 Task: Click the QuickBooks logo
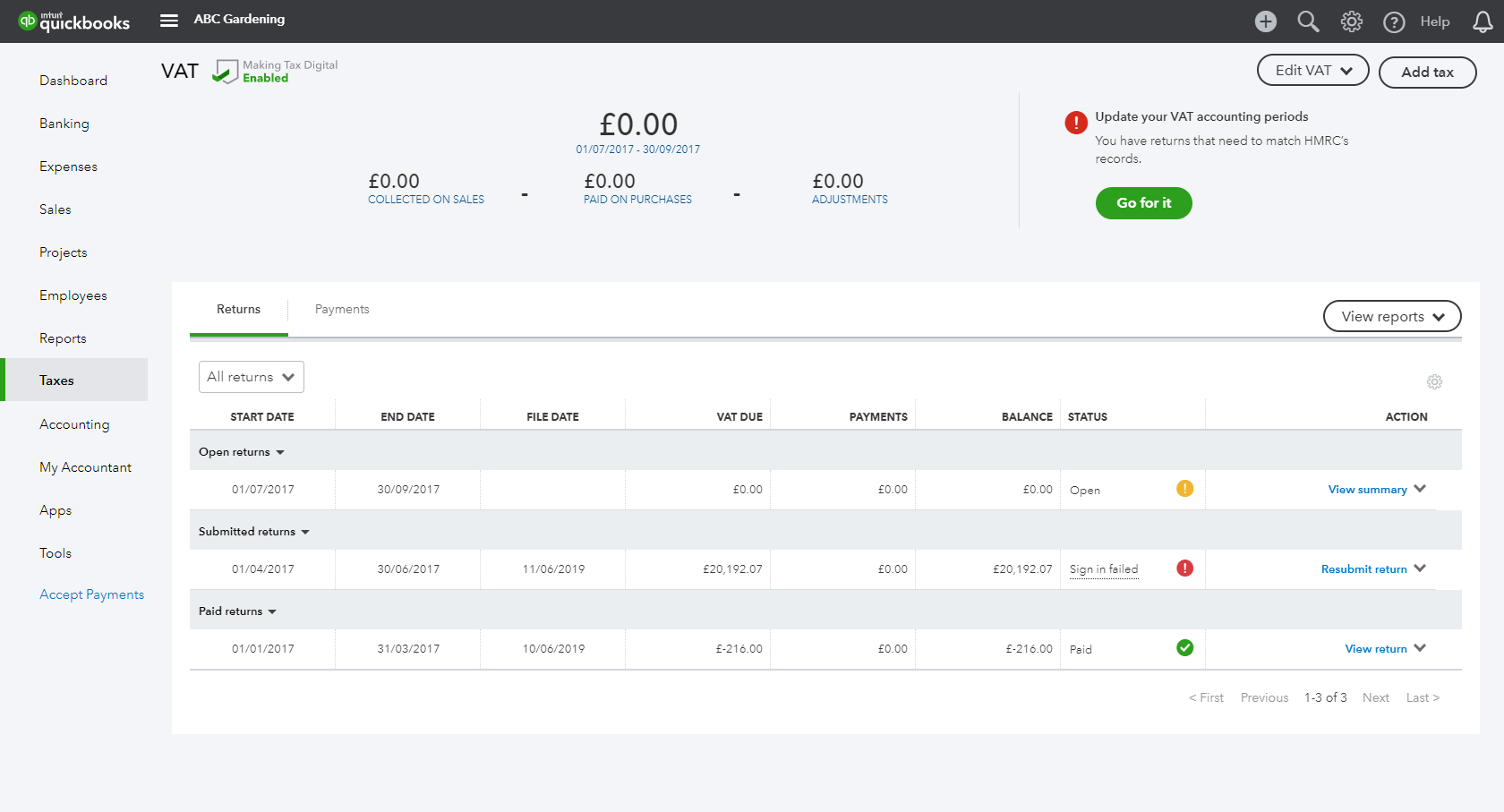(74, 21)
